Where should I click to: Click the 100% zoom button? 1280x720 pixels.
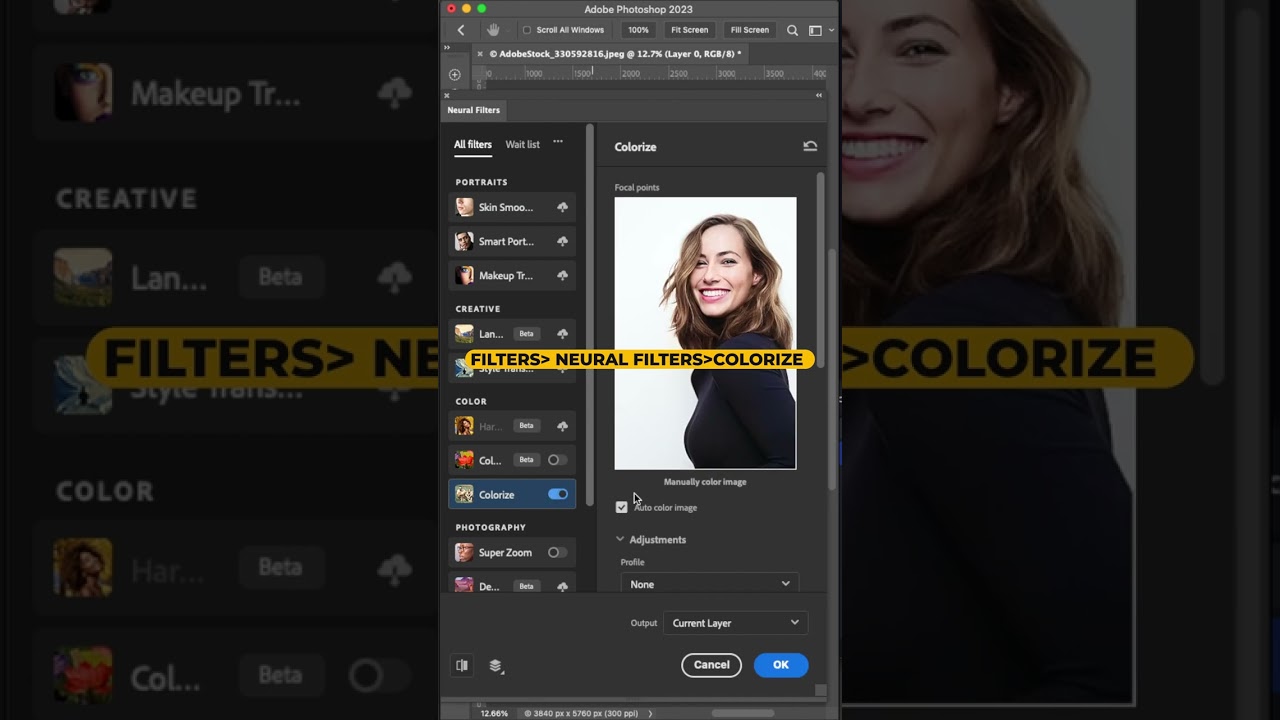[638, 30]
